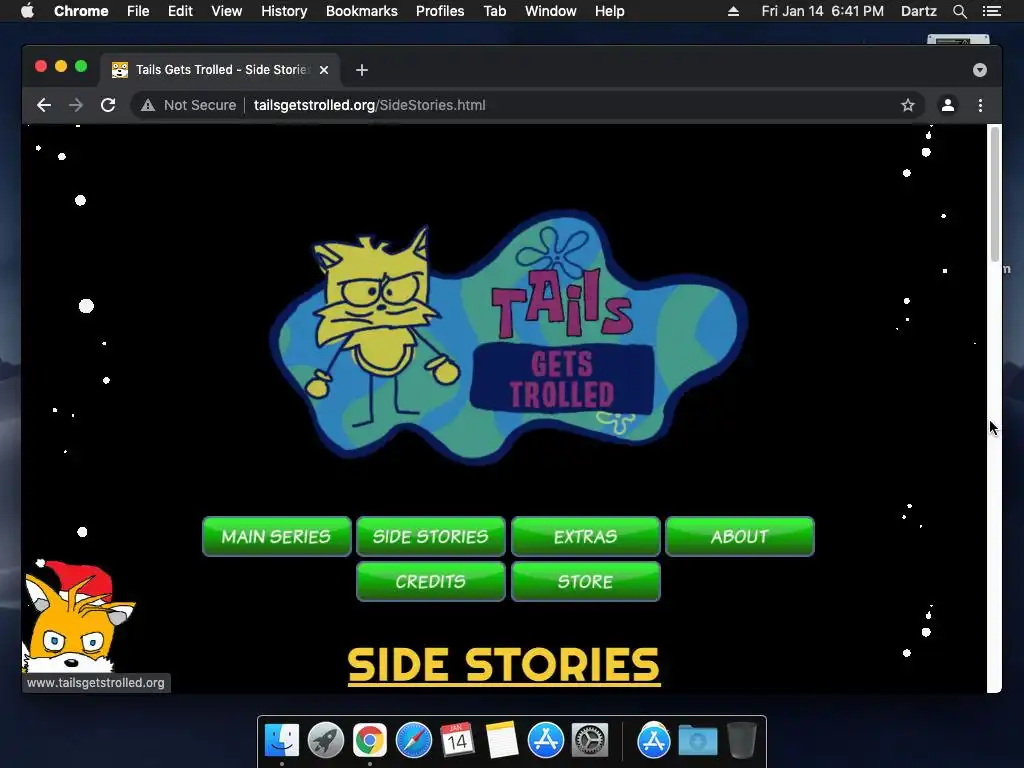
Task: Click the date and time in menu bar
Action: tap(822, 11)
